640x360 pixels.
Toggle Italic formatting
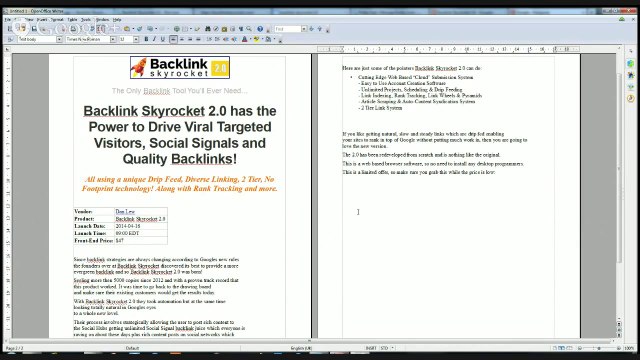tap(154, 39)
